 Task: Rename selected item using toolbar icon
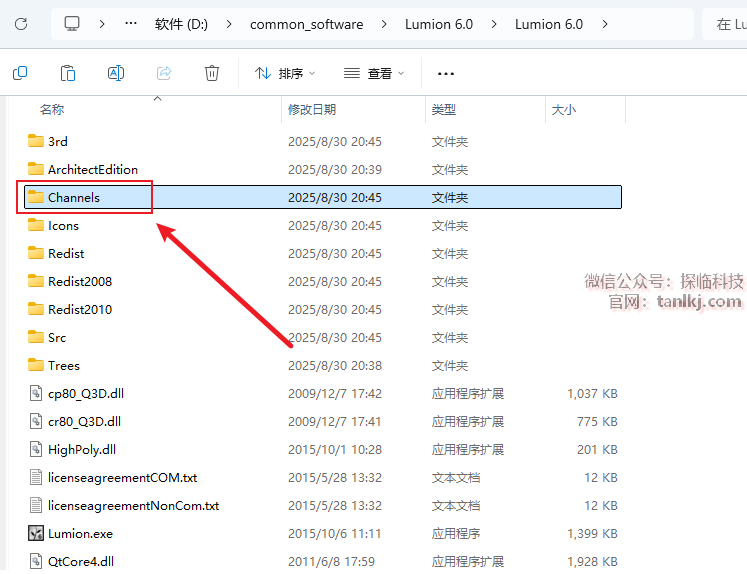point(116,73)
